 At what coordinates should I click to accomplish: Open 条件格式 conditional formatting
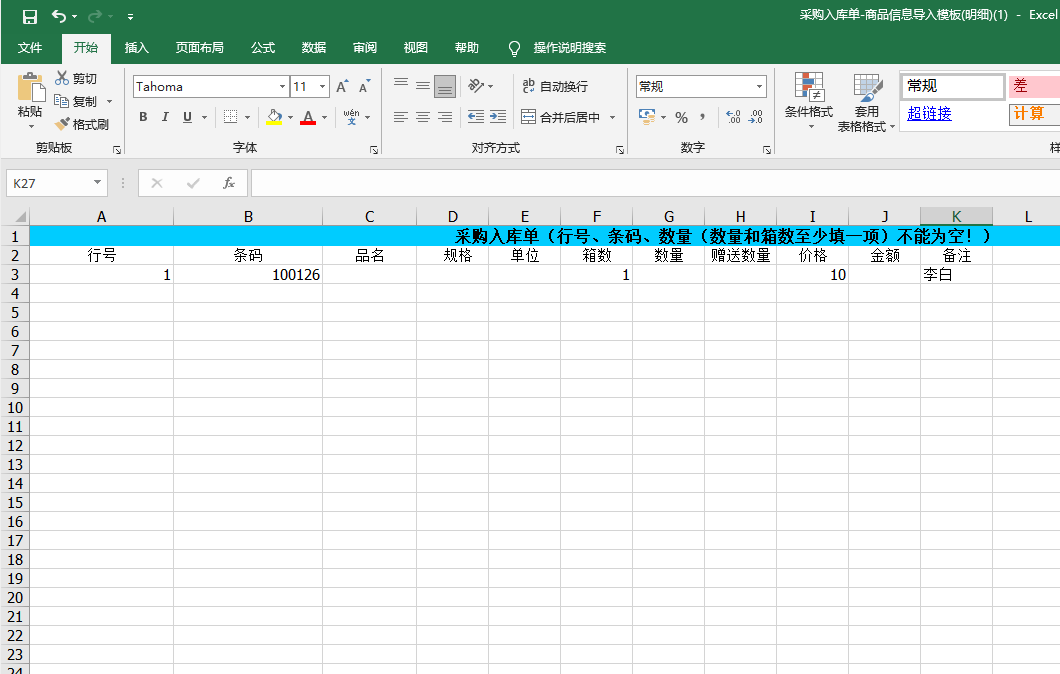click(809, 100)
